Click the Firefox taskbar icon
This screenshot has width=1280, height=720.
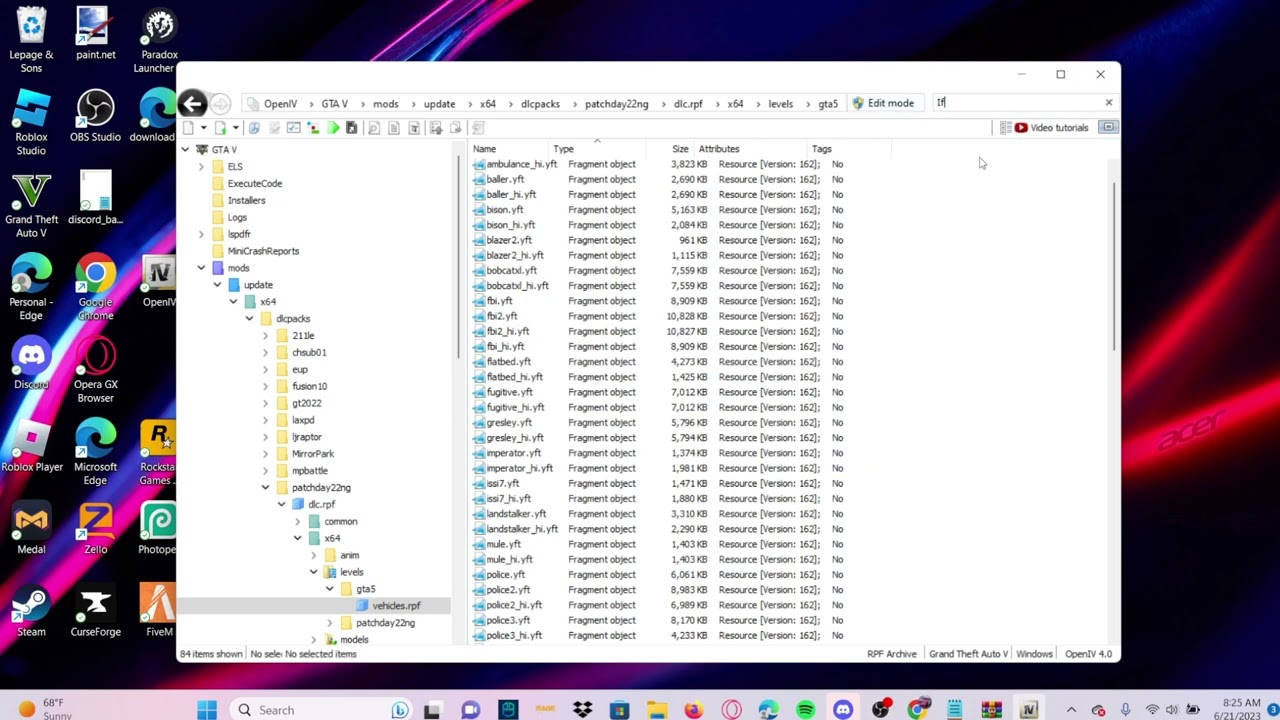click(693, 710)
